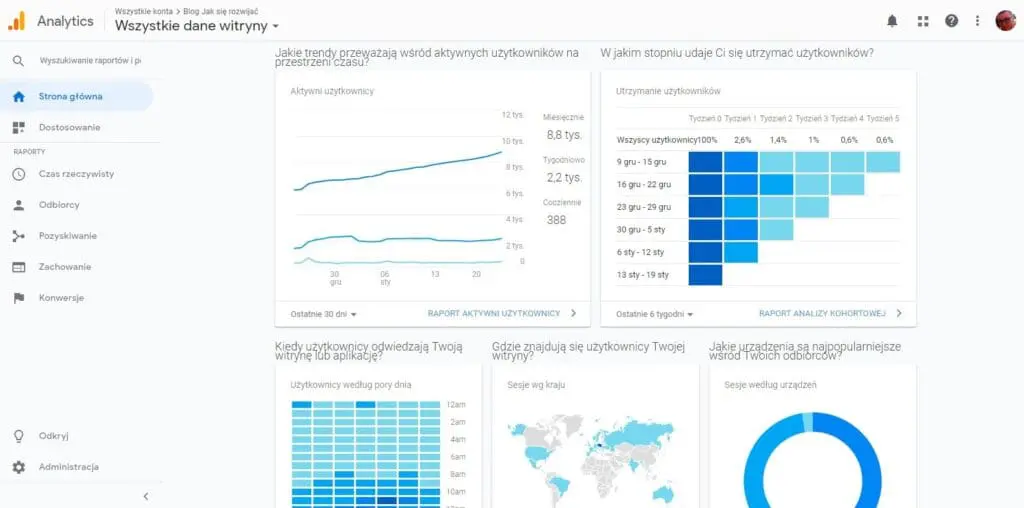Image resolution: width=1024 pixels, height=508 pixels.
Task: Open the three-dot more options menu
Action: coord(977,21)
